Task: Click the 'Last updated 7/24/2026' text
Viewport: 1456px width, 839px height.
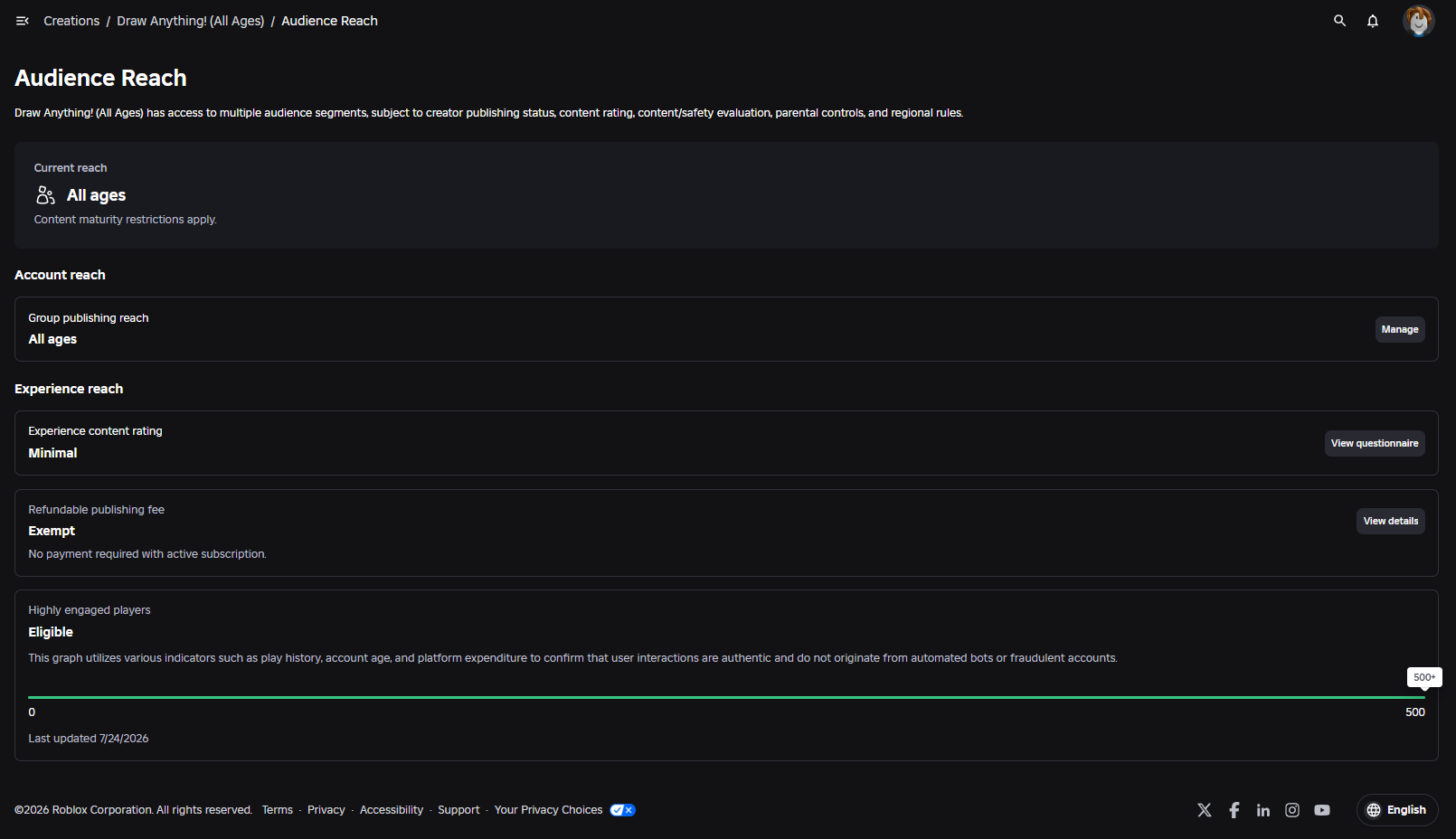Action: (x=89, y=739)
